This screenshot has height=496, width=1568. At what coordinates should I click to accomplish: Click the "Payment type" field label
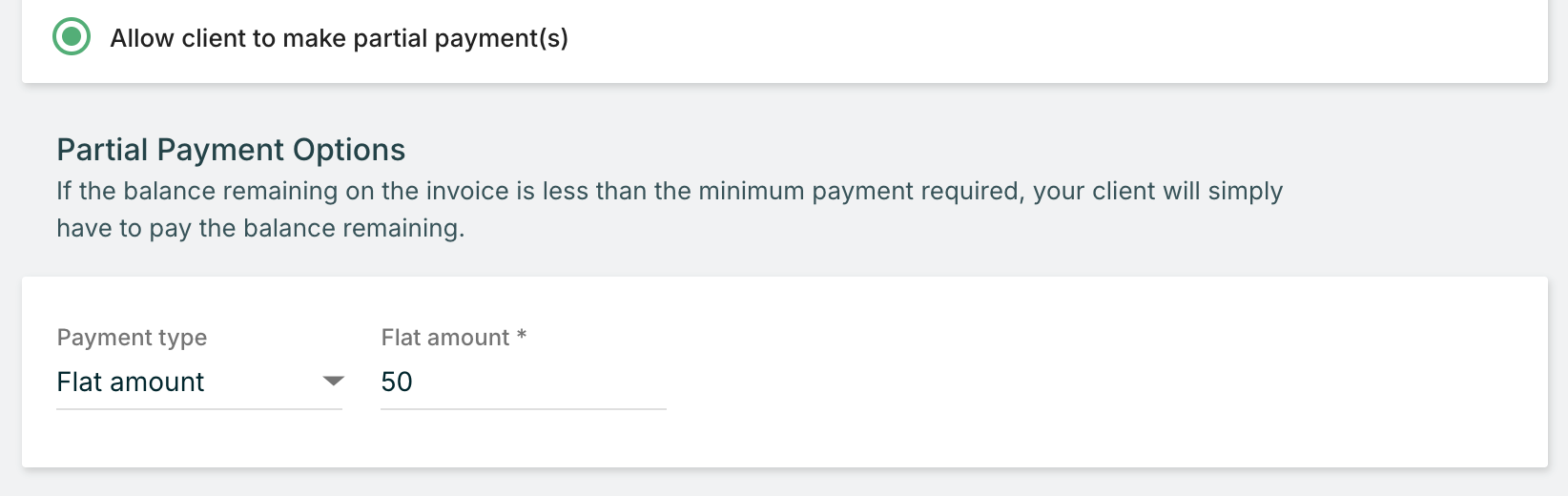click(x=132, y=338)
